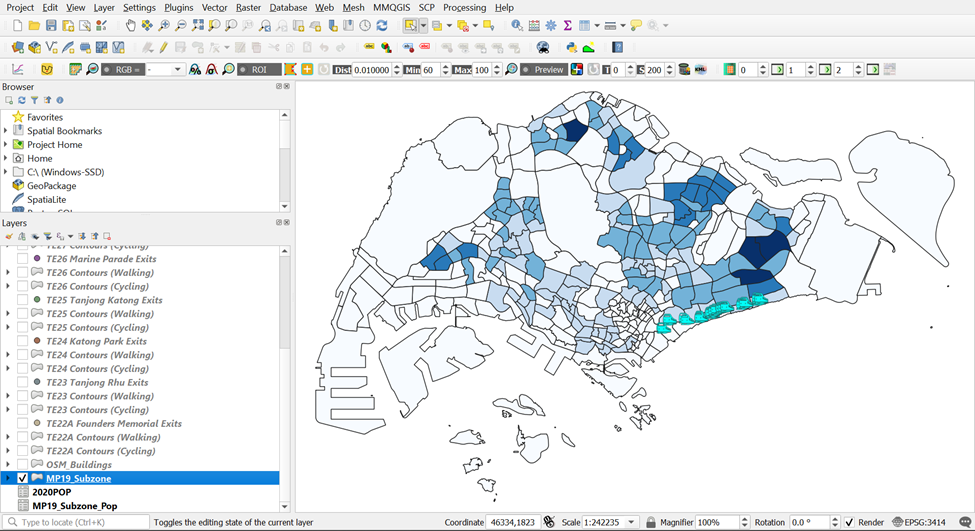
Task: Open the Vector menu
Action: click(214, 7)
